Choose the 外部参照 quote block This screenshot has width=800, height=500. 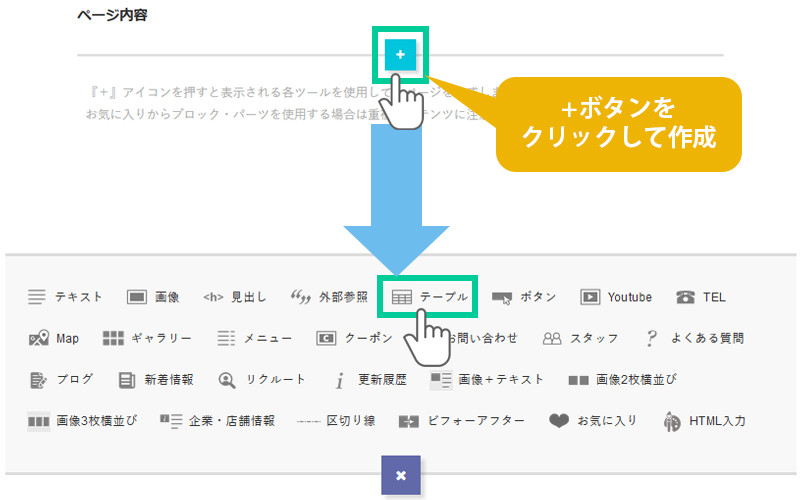point(328,297)
